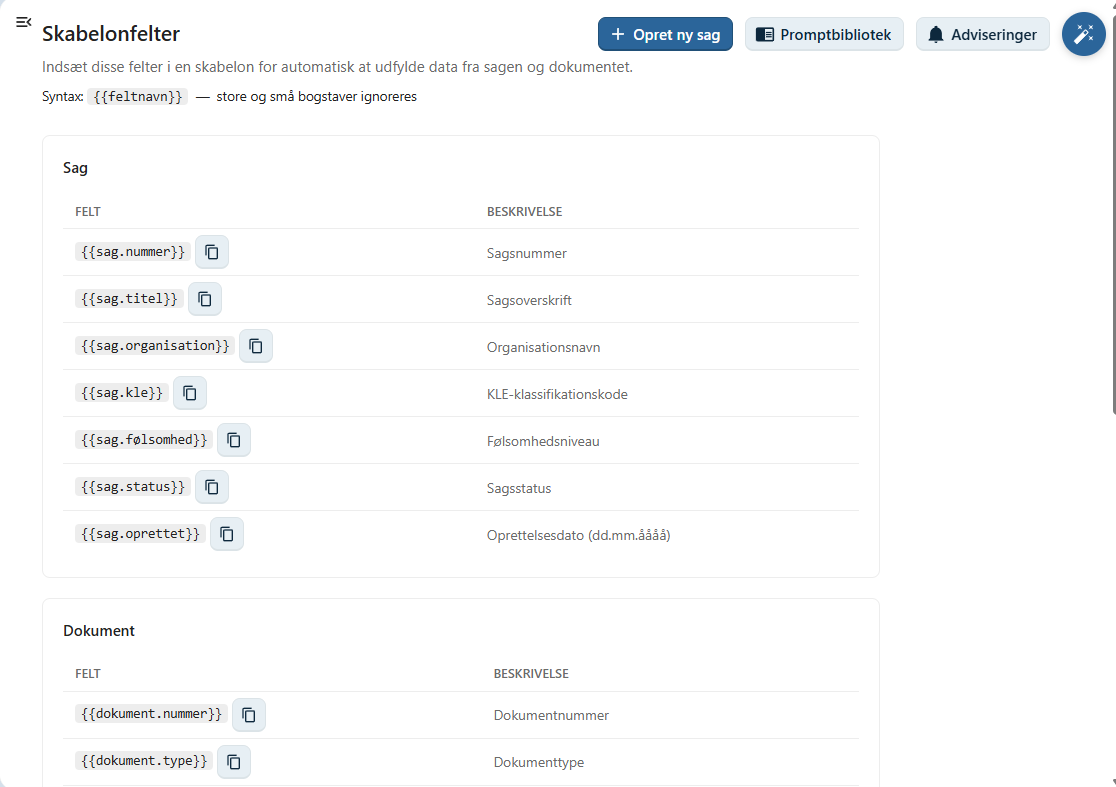Viewport: 1116px width, 787px height.
Task: Copy the {{sag.følsomhed}} field
Action: 233,440
